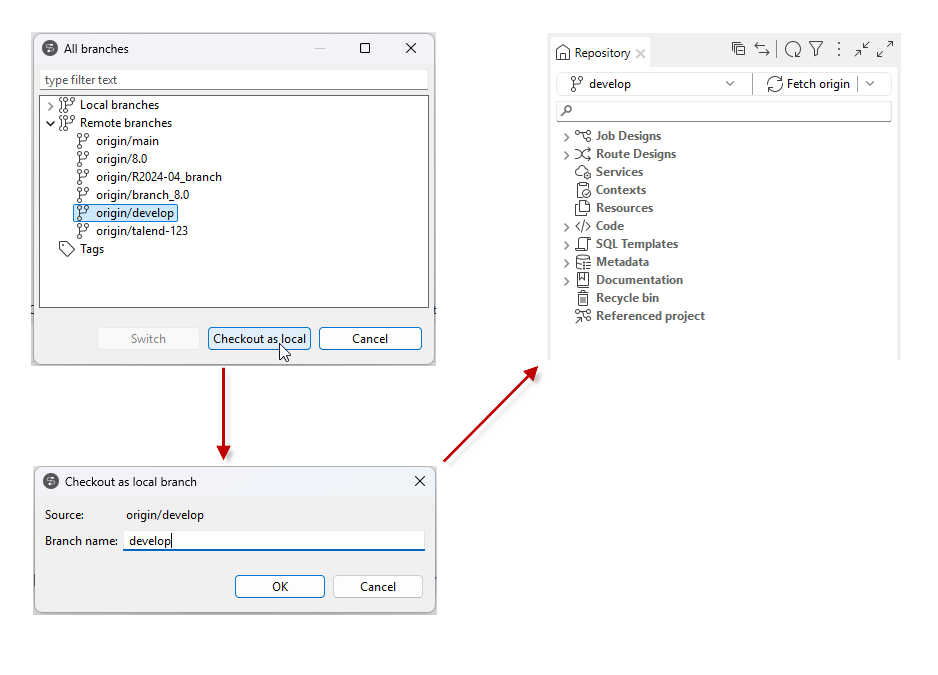Click the Refresh icon in the Repository toolbar

point(793,48)
